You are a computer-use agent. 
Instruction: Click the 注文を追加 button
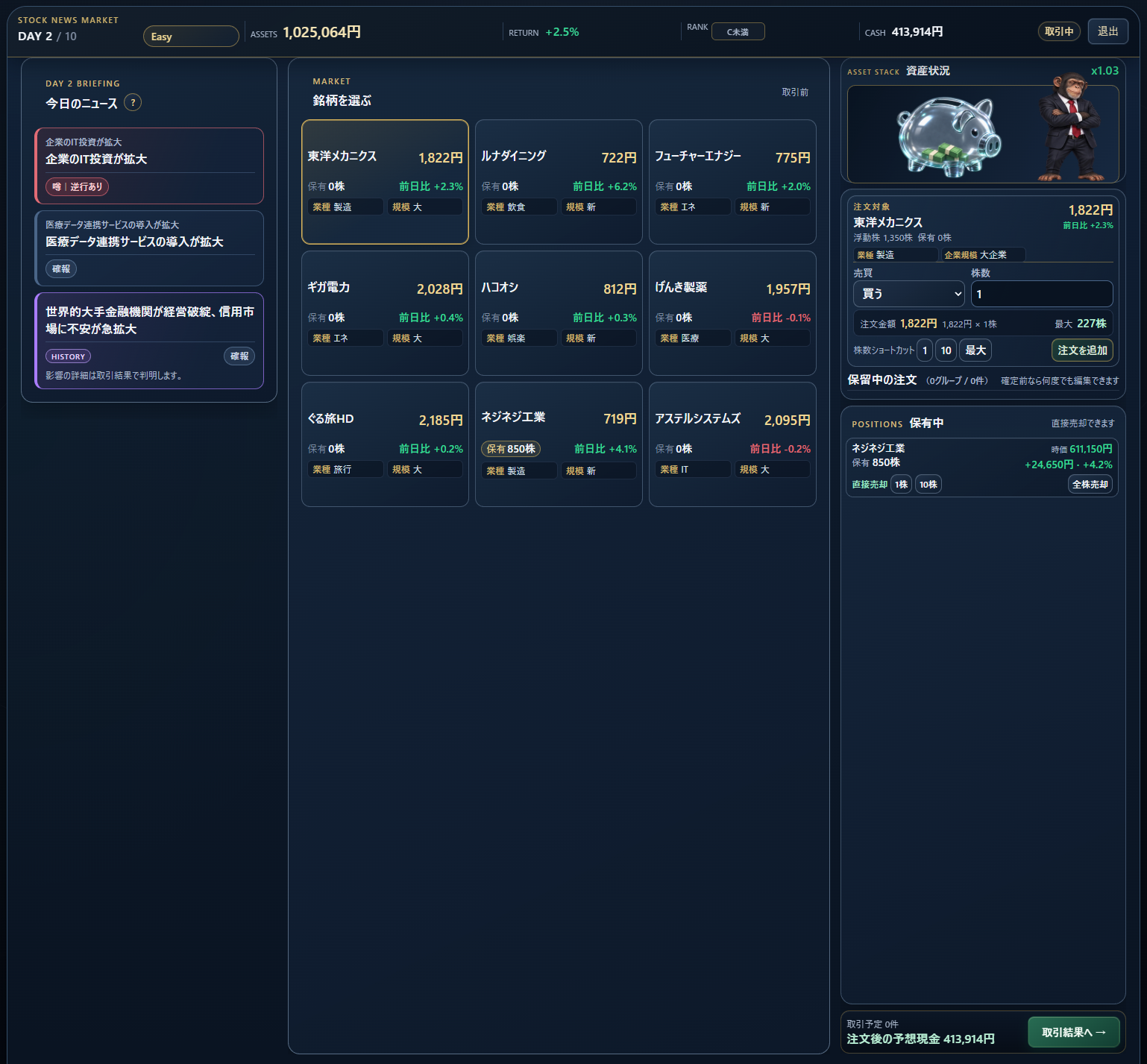1082,350
